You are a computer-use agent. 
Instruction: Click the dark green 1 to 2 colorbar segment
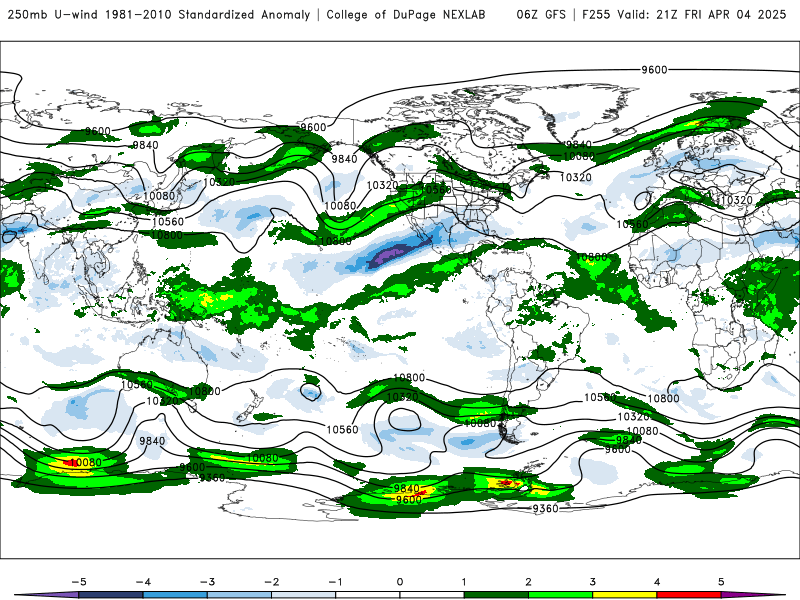[x=496, y=595]
